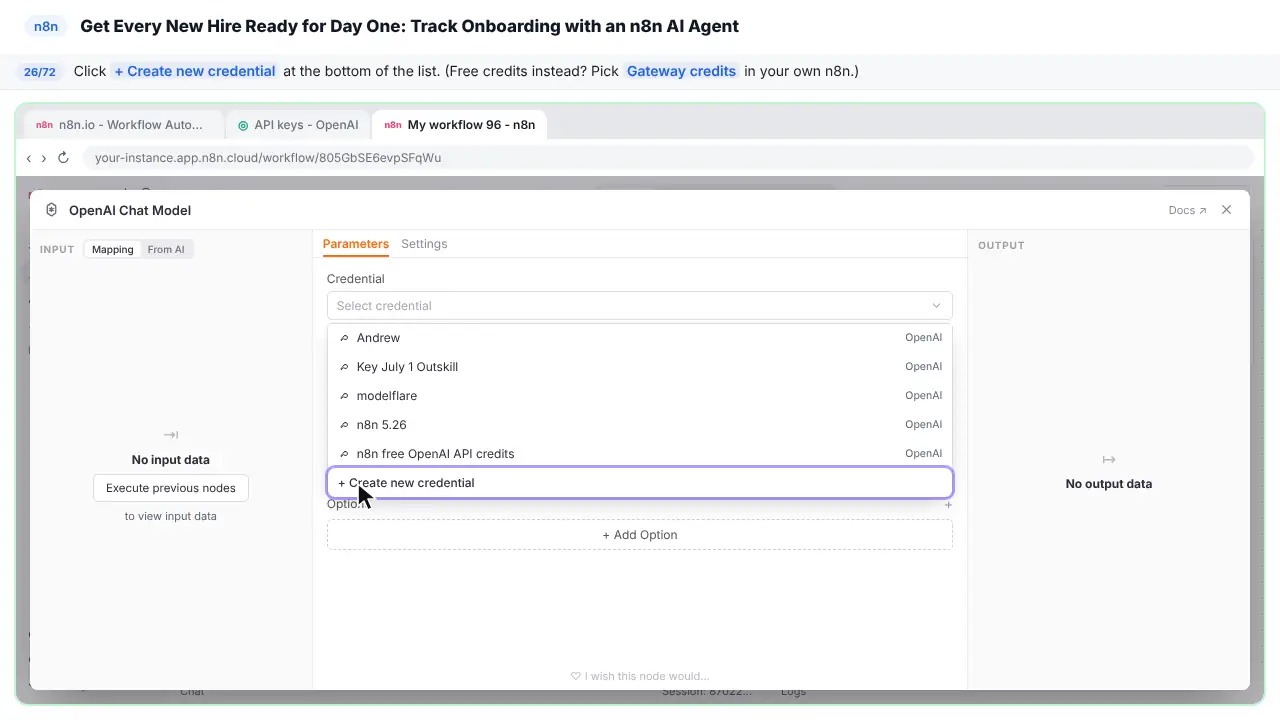The image size is (1280, 720).
Task: Open the Settings tab
Action: 424,244
